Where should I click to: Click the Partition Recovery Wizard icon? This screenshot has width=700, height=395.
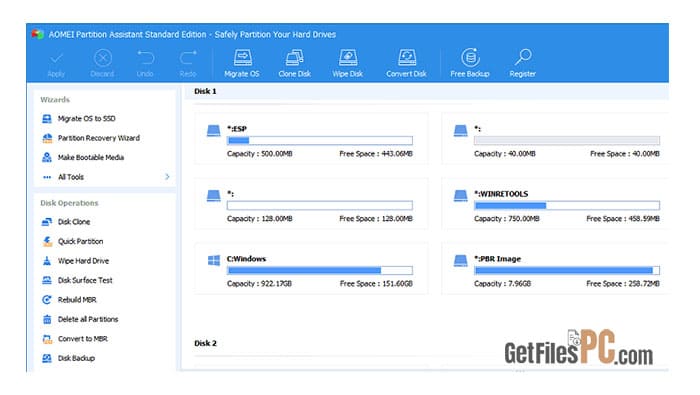[47, 138]
